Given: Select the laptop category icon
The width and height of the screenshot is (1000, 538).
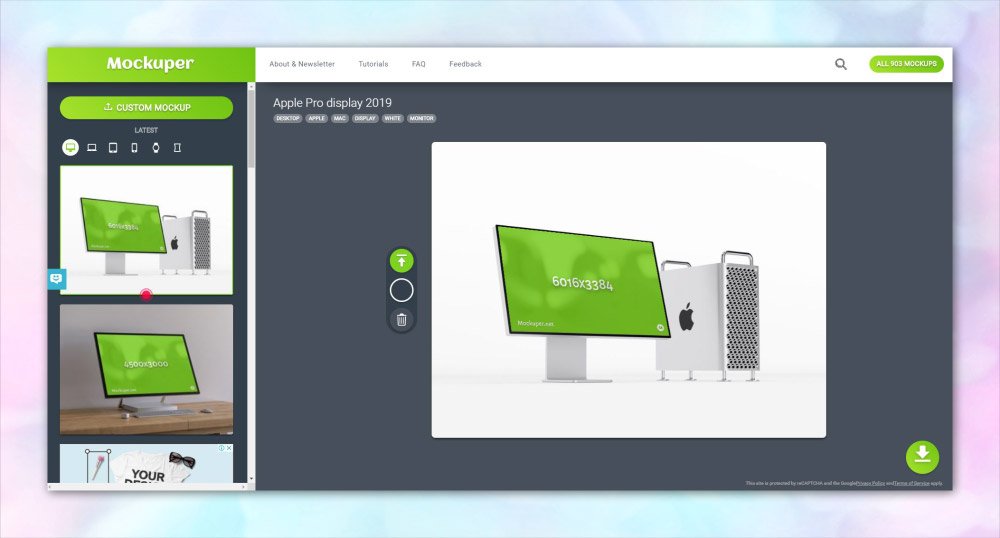Looking at the screenshot, I should (x=92, y=148).
